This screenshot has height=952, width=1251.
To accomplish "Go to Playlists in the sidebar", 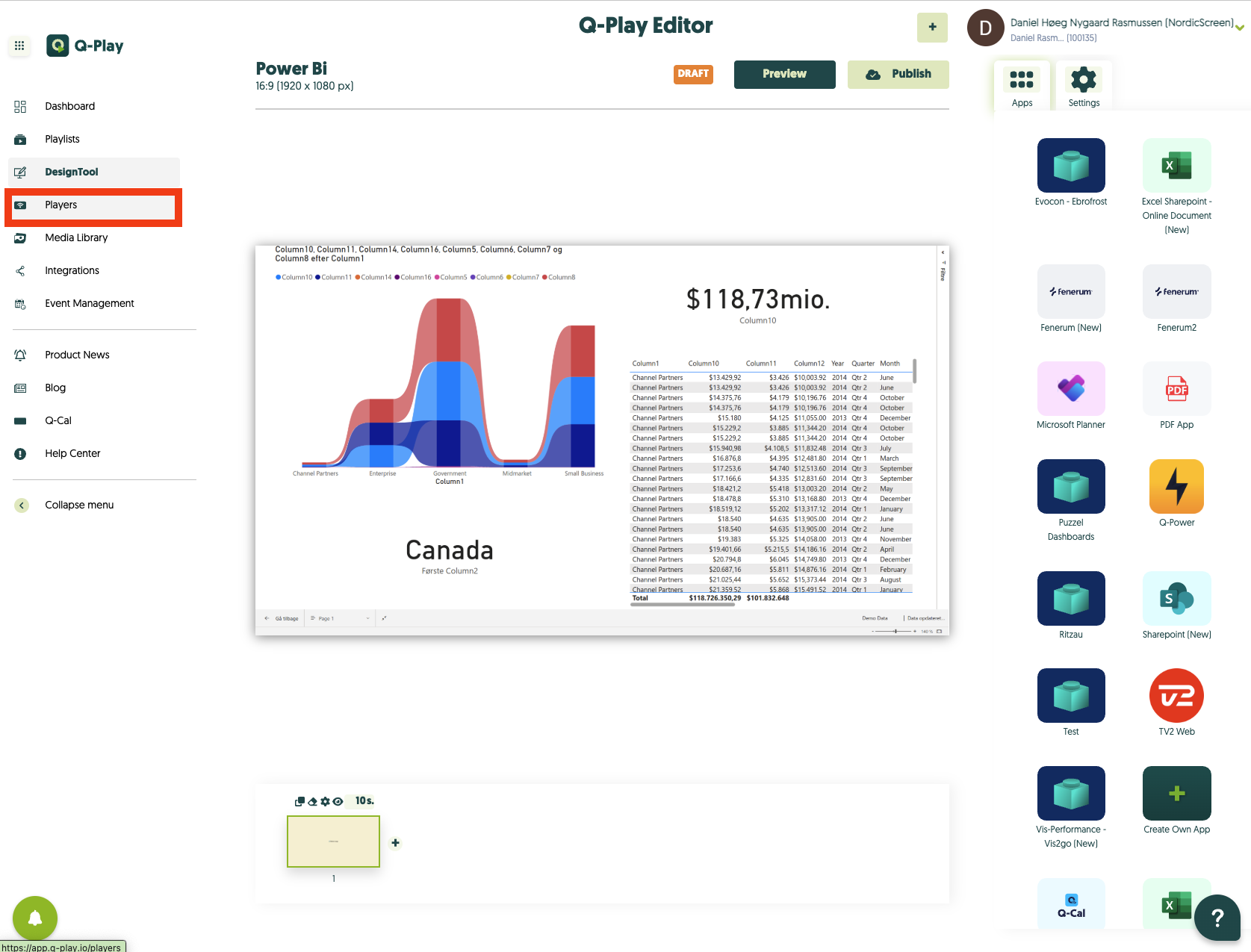I will tap(62, 139).
